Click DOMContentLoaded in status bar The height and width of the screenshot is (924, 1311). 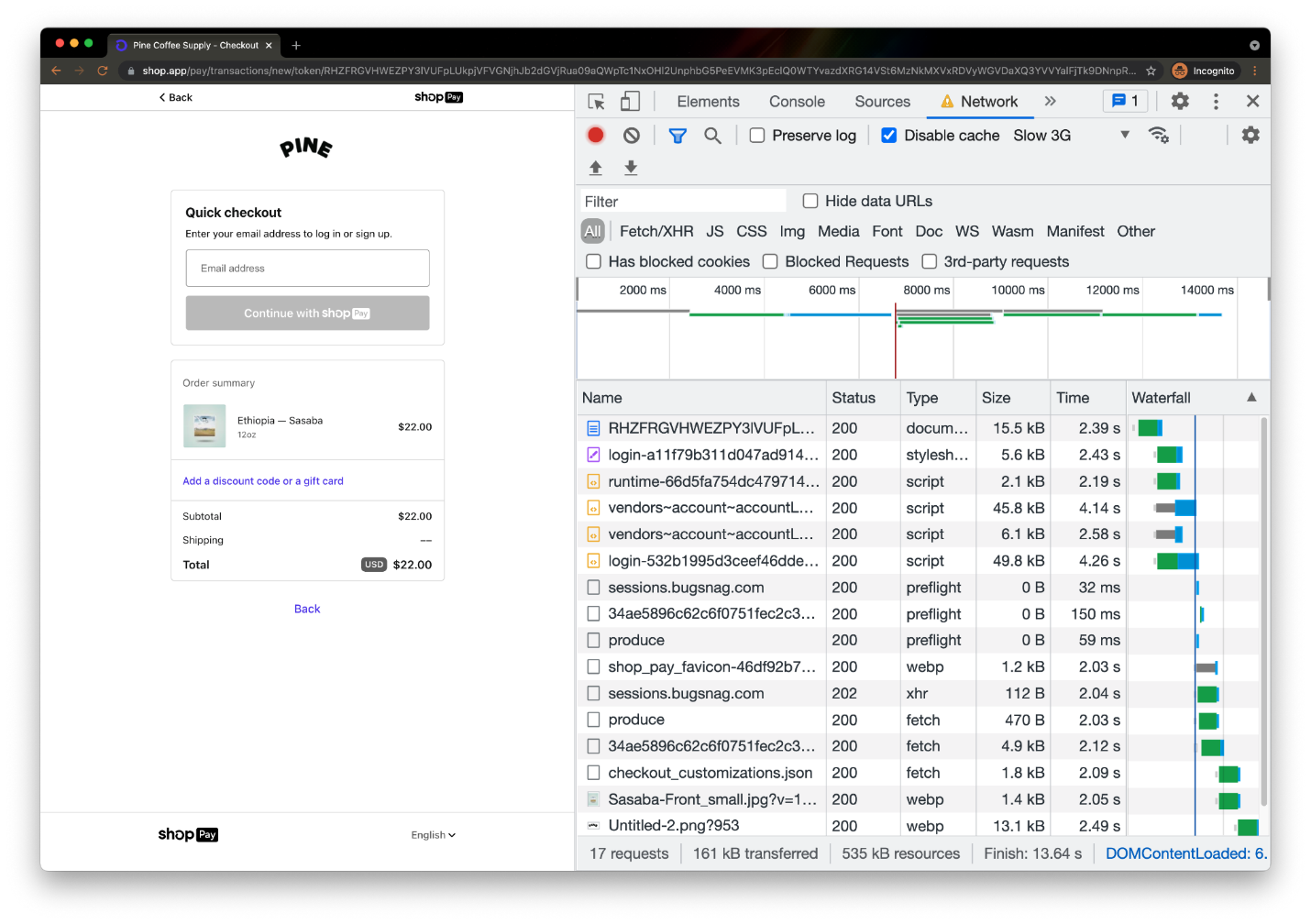pos(1186,853)
